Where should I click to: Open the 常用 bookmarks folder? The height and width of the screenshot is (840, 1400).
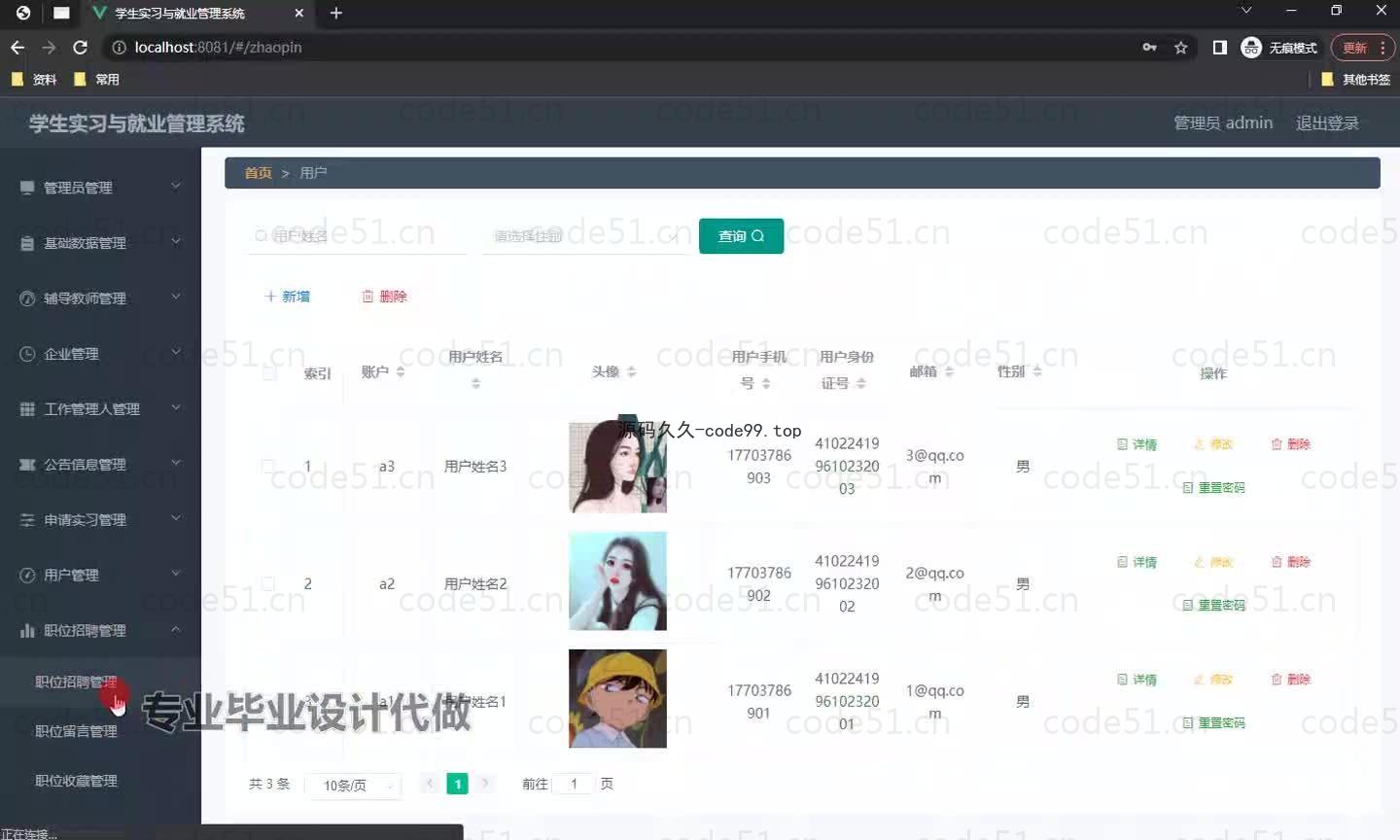tap(96, 79)
